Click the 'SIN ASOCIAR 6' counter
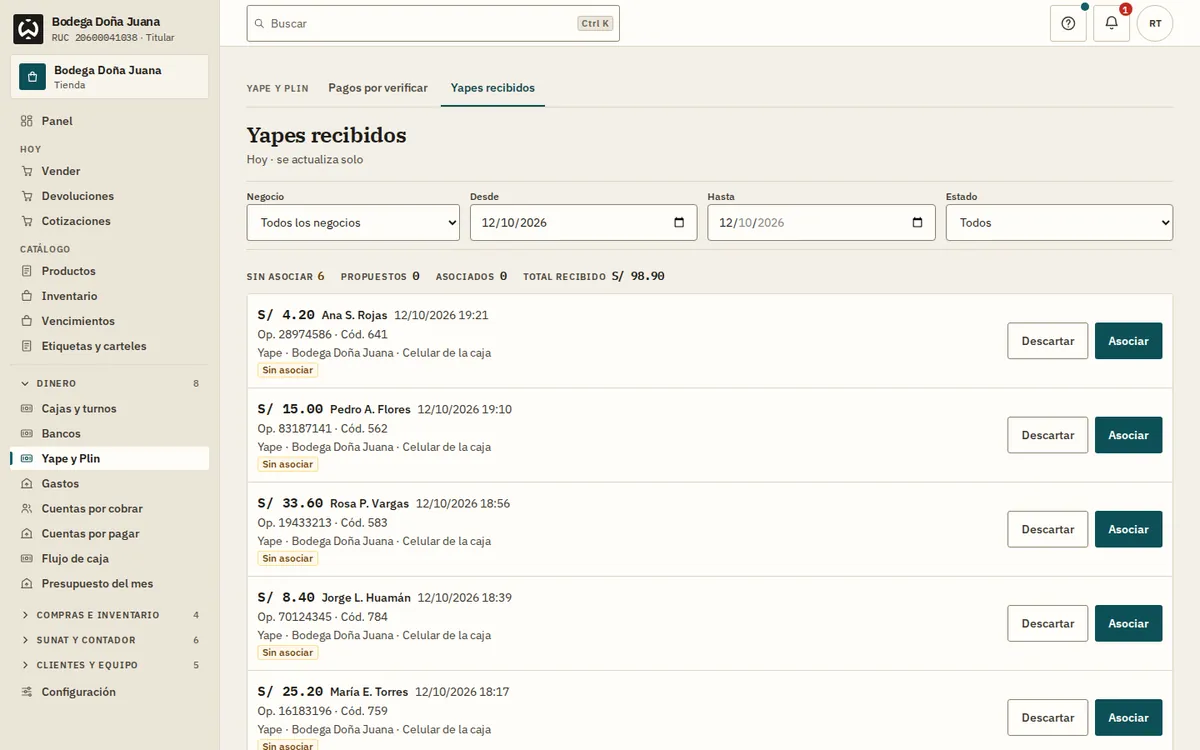Image resolution: width=1200 pixels, height=750 pixels. point(286,276)
